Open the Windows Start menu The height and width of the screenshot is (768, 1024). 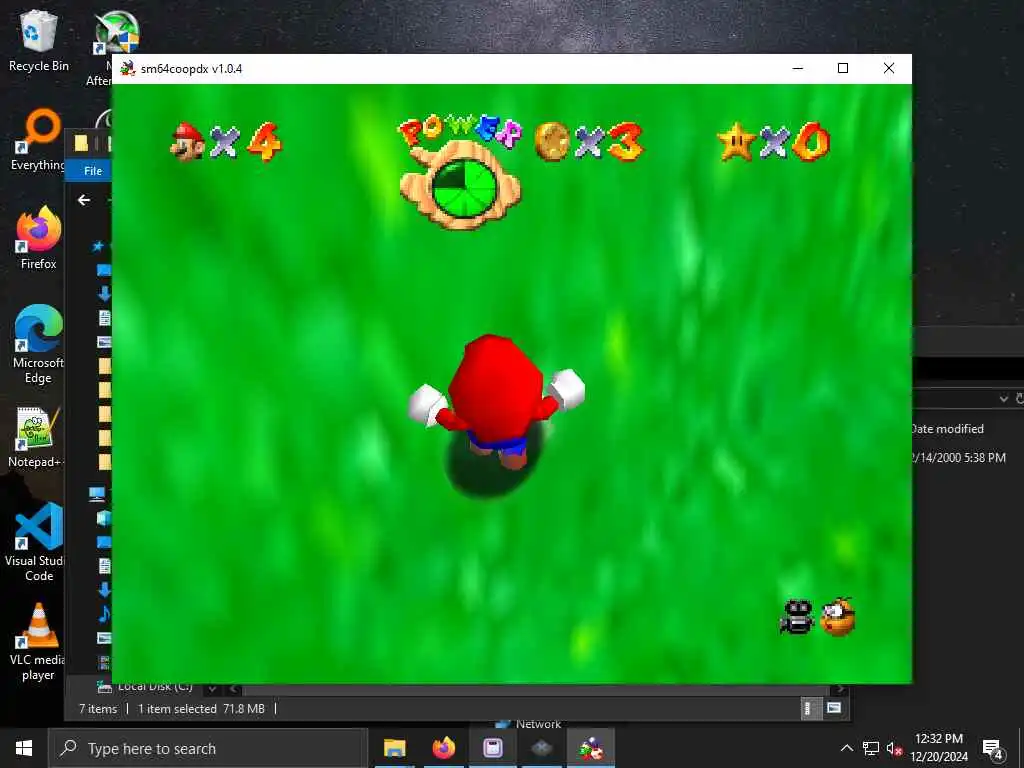[24, 748]
